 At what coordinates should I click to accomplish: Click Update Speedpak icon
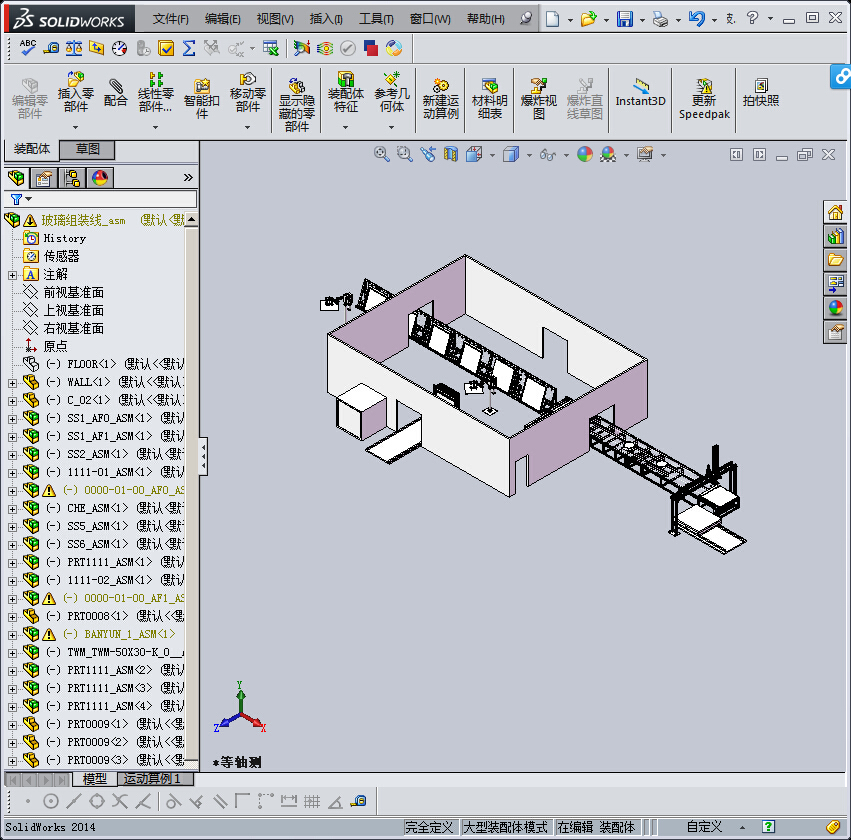click(x=704, y=98)
